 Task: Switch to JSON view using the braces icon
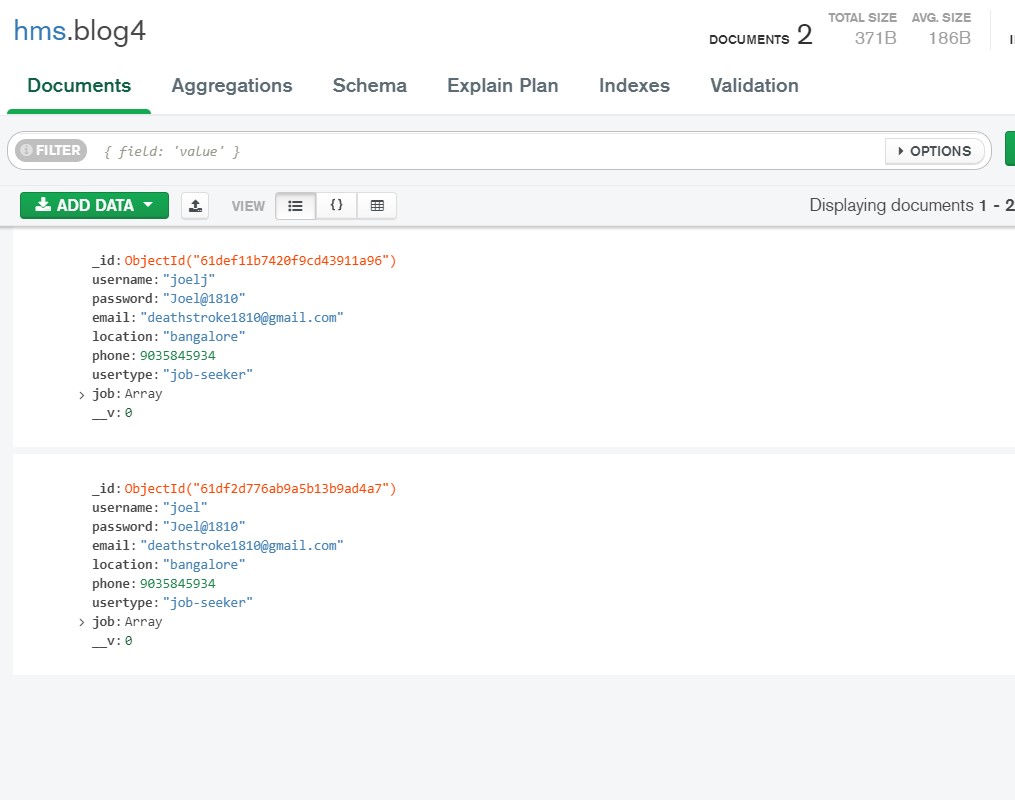click(336, 204)
